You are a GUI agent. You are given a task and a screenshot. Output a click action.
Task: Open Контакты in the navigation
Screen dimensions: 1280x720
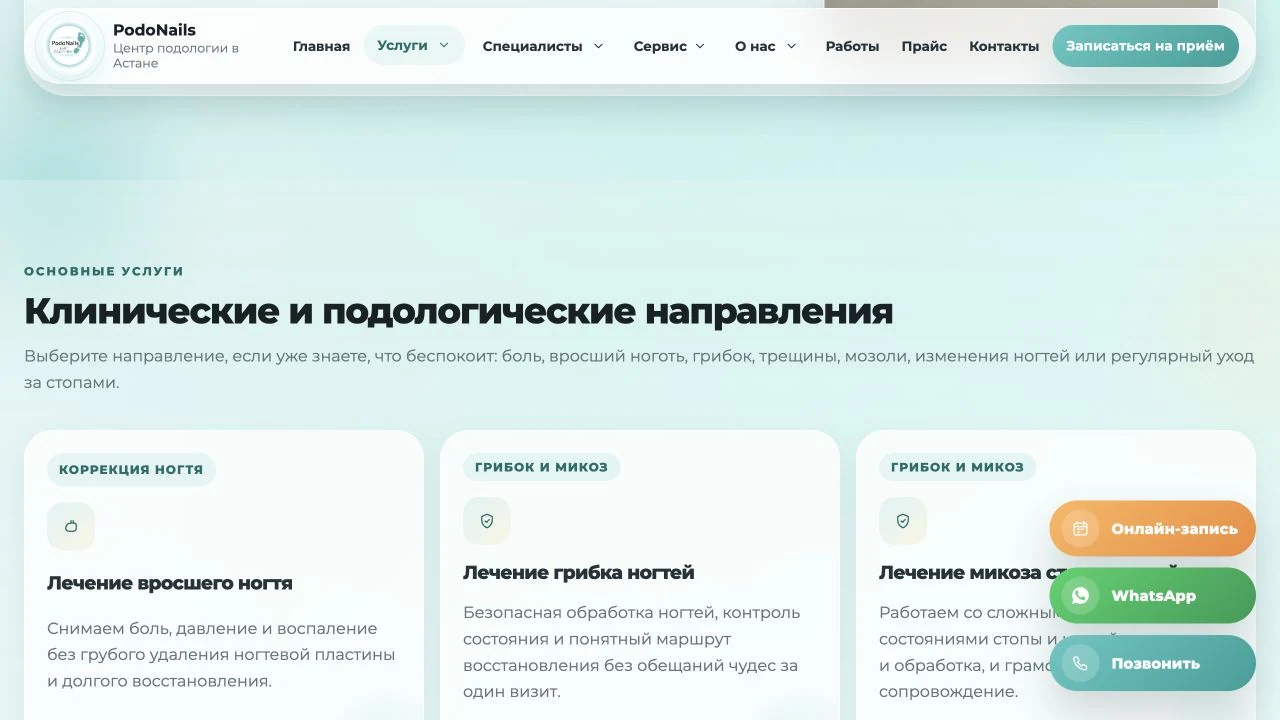(x=1004, y=46)
